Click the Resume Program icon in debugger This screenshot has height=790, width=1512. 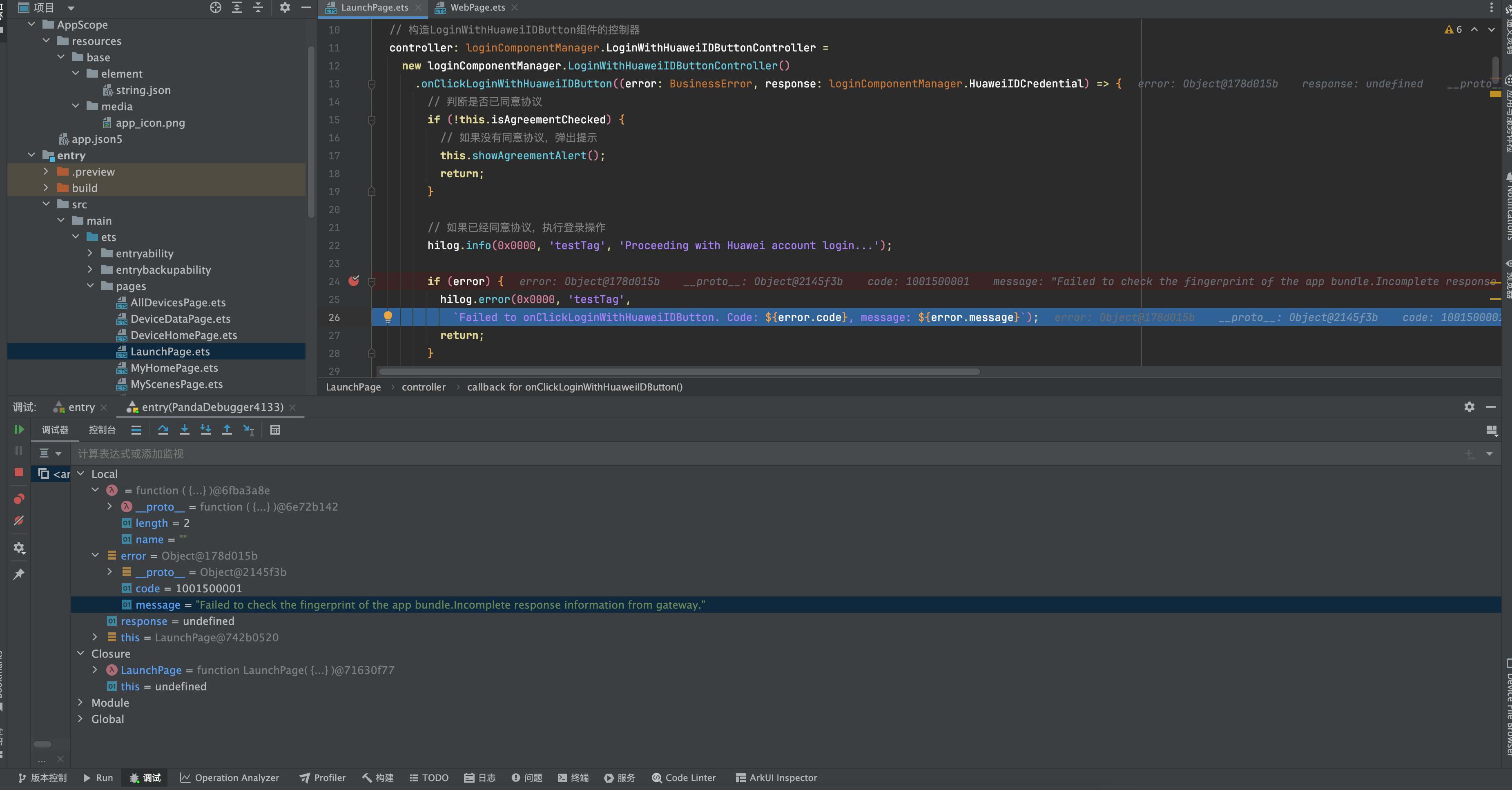coord(19,430)
